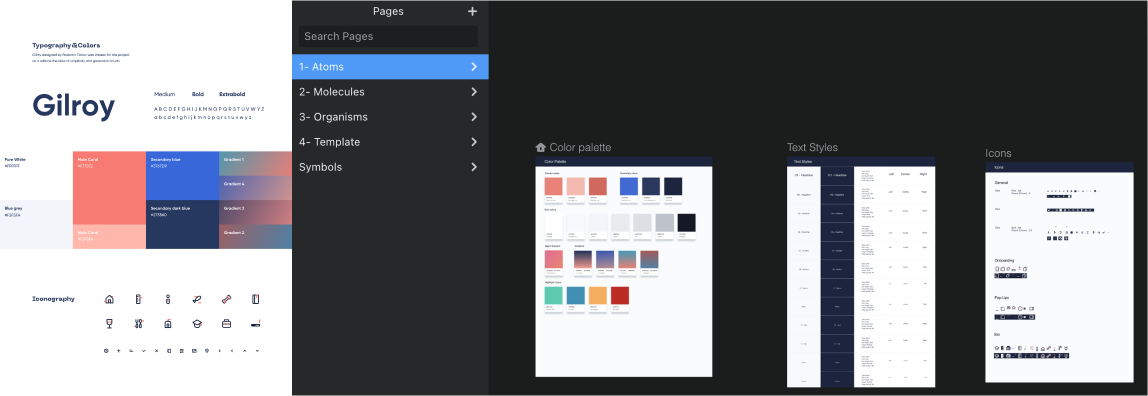Viewport: 1148px width, 396px height.
Task: Expand the 4- Template page chevron
Action: 474,142
